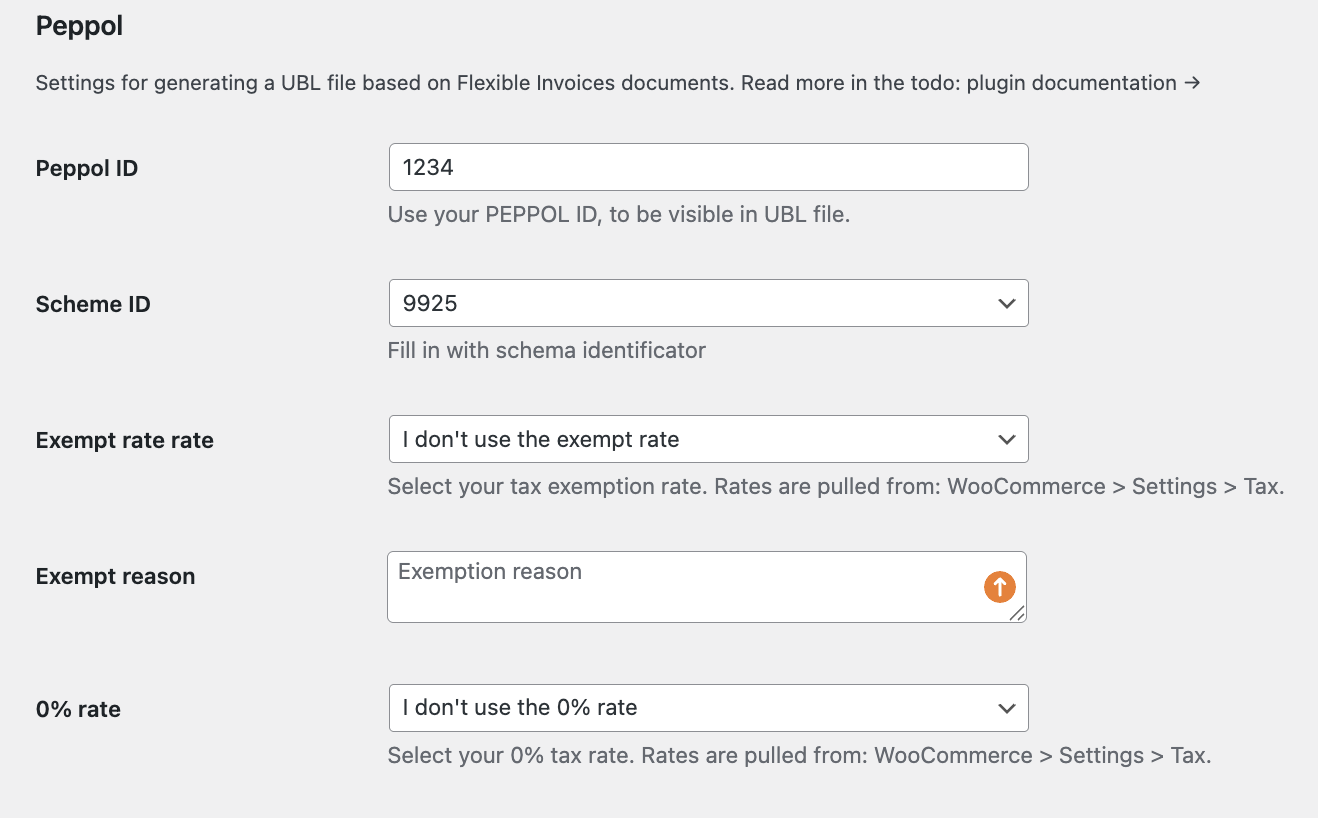The width and height of the screenshot is (1318, 818).
Task: Open the Scheme ID selector showing 9925
Action: (708, 303)
